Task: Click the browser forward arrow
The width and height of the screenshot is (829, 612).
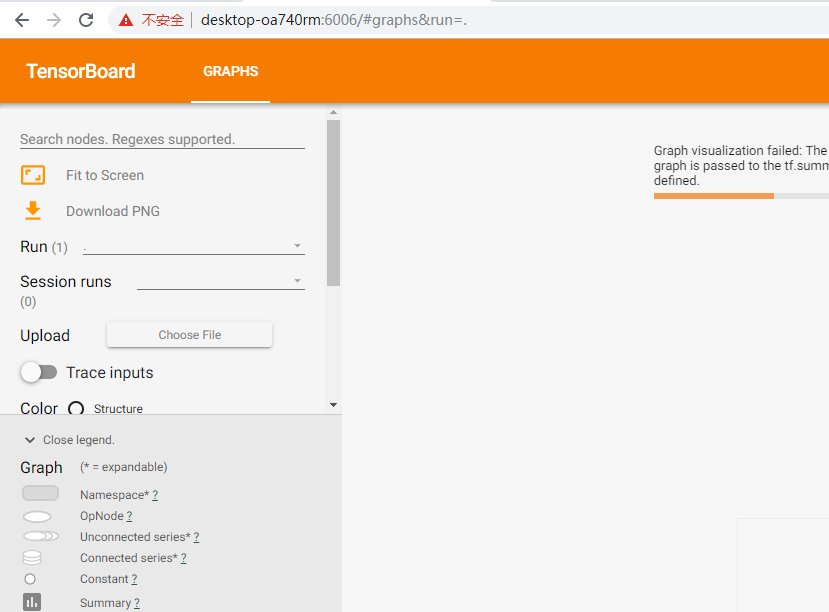Action: [x=54, y=20]
